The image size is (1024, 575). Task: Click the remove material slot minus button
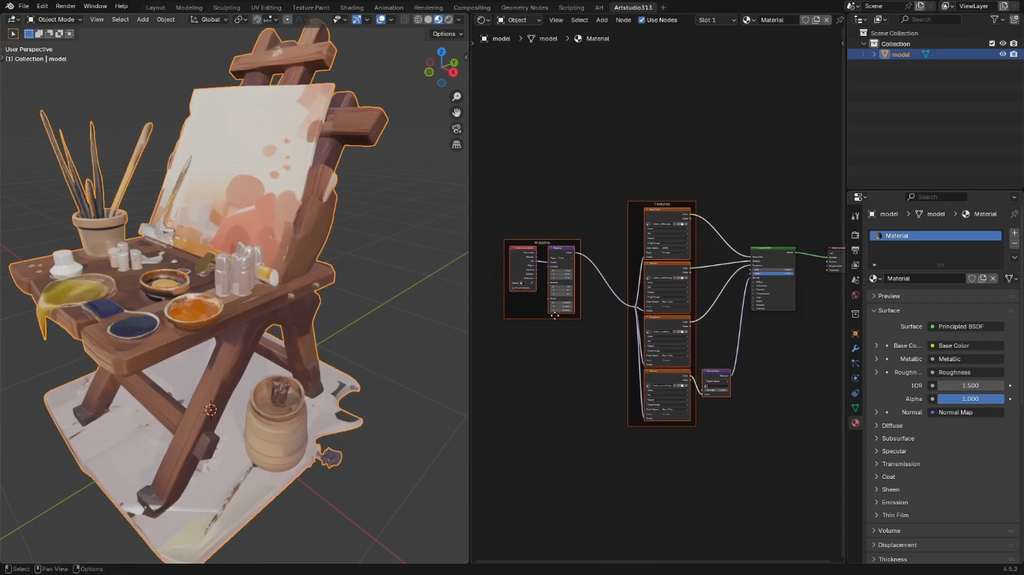1014,244
